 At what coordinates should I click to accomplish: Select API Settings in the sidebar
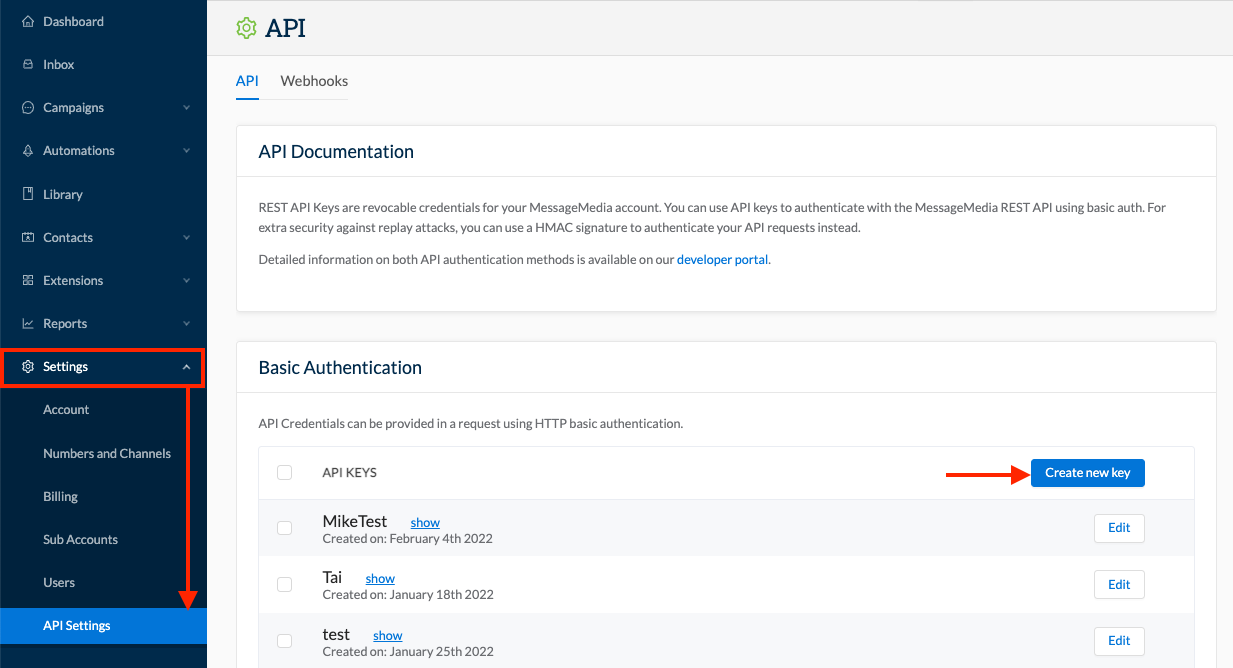103,626
